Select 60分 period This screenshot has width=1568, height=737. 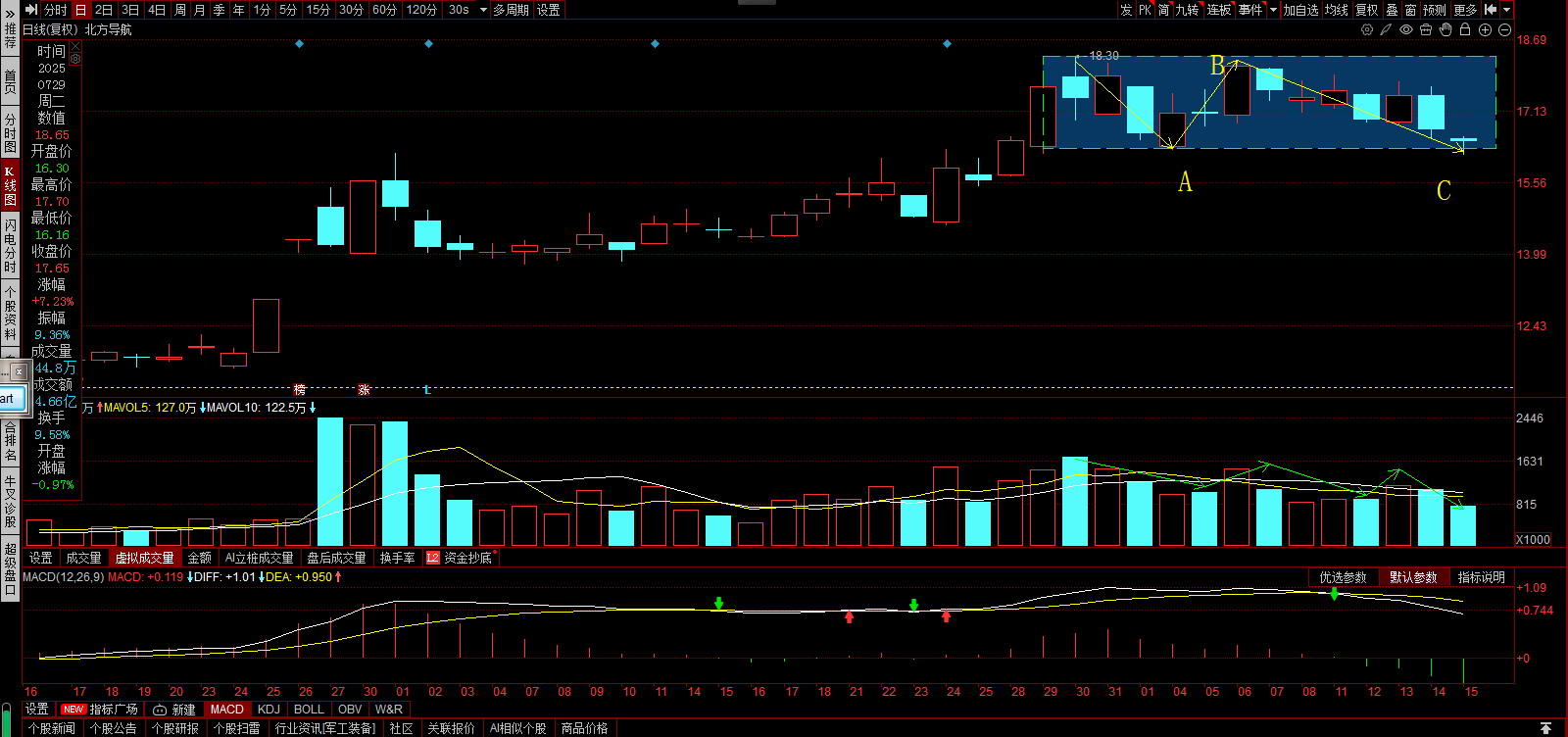pos(384,10)
